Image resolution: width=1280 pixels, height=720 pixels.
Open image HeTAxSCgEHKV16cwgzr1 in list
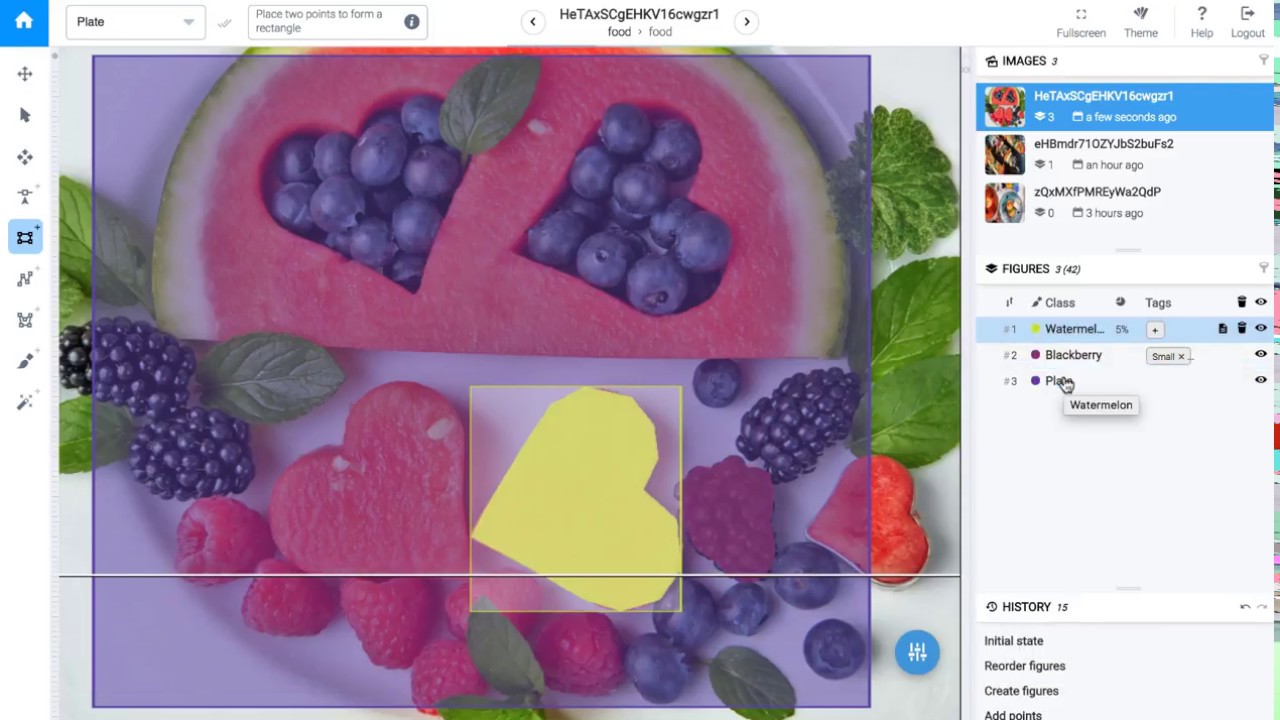click(x=1125, y=106)
